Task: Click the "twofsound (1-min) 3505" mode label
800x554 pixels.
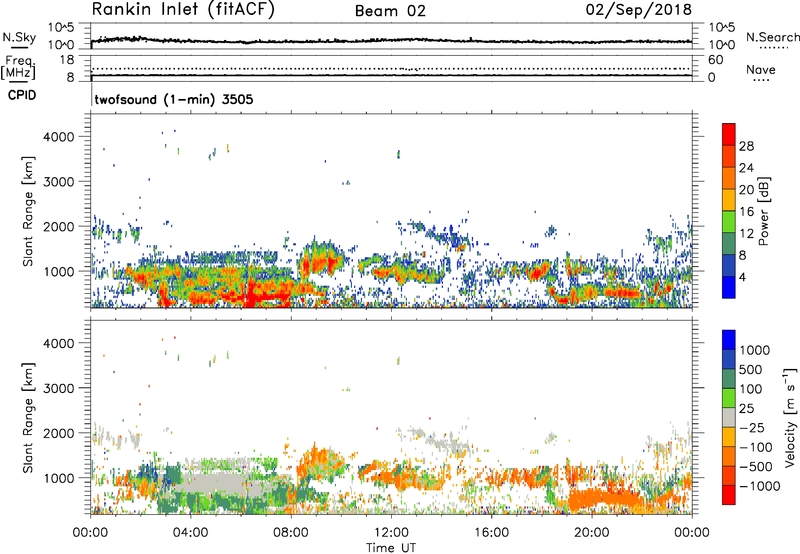Action: pyautogui.click(x=174, y=99)
